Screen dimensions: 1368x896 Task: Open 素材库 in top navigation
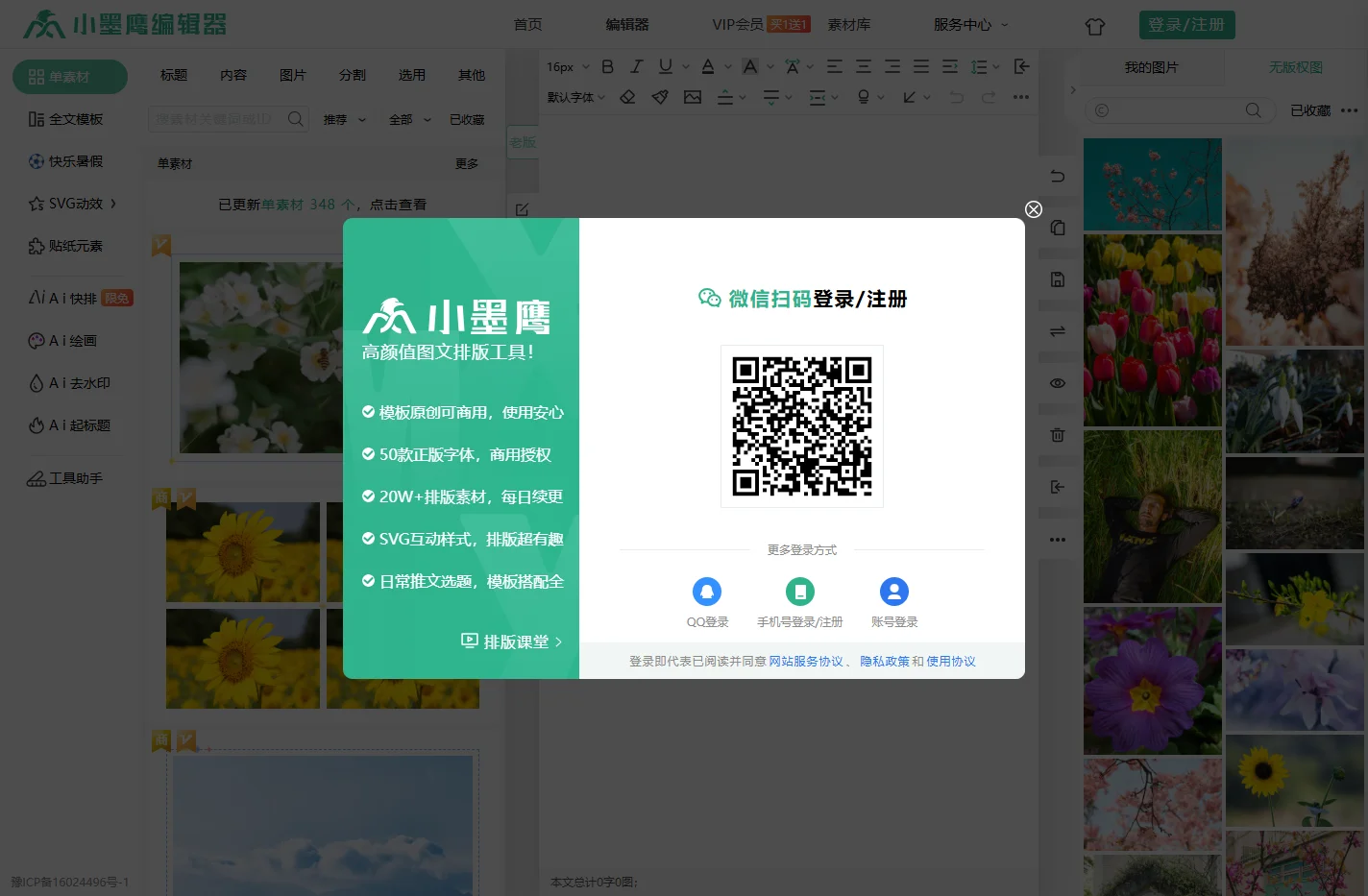[x=849, y=25]
